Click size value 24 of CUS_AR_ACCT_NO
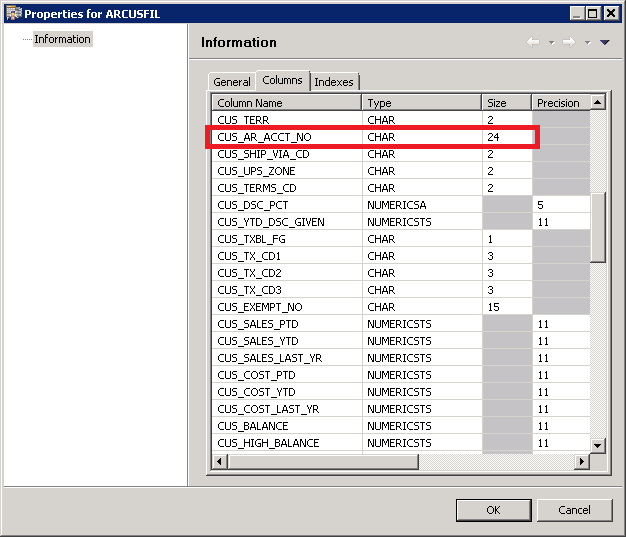This screenshot has height=537, width=626. tap(493, 137)
